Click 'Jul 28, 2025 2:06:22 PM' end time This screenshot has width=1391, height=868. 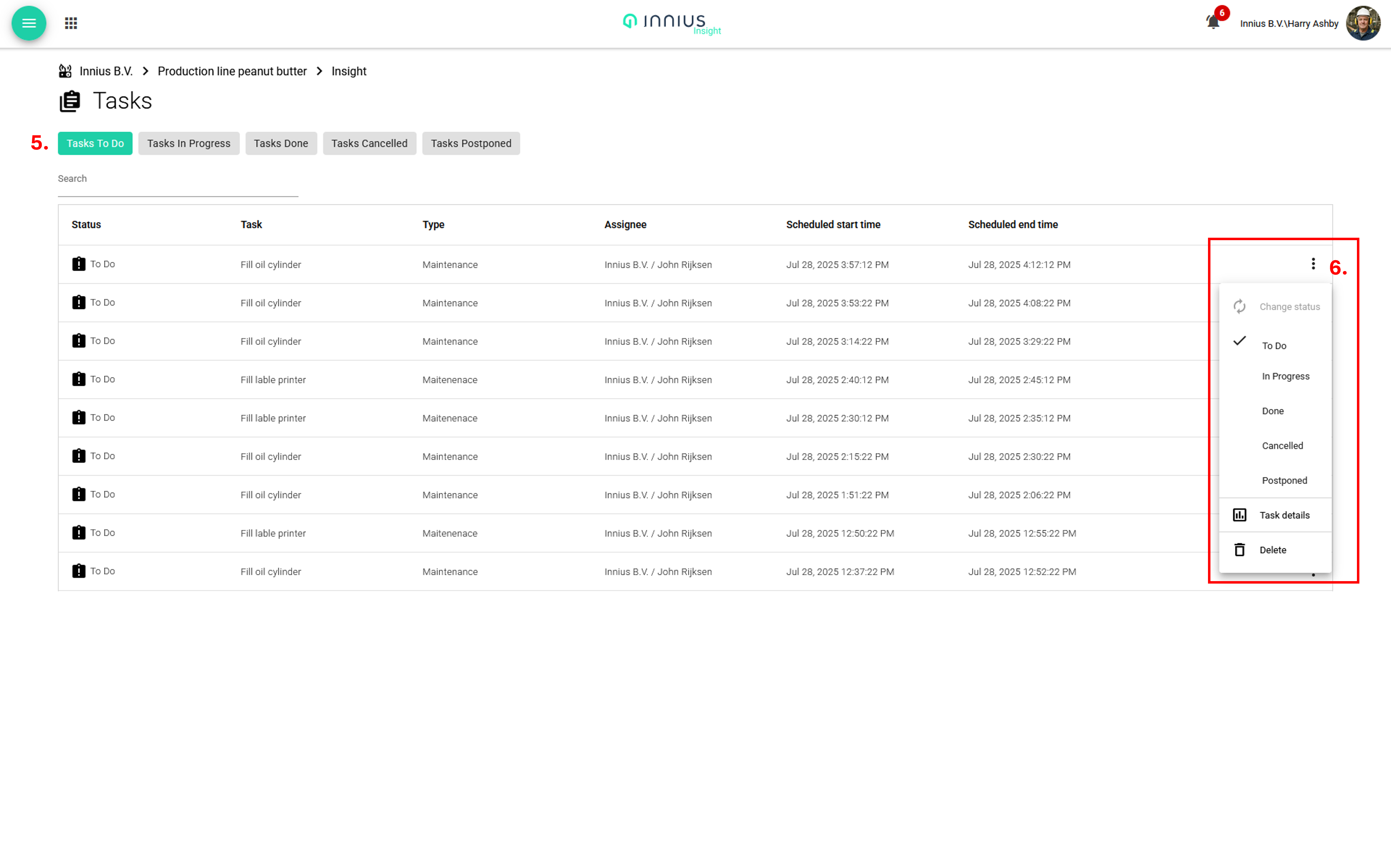click(x=1019, y=495)
